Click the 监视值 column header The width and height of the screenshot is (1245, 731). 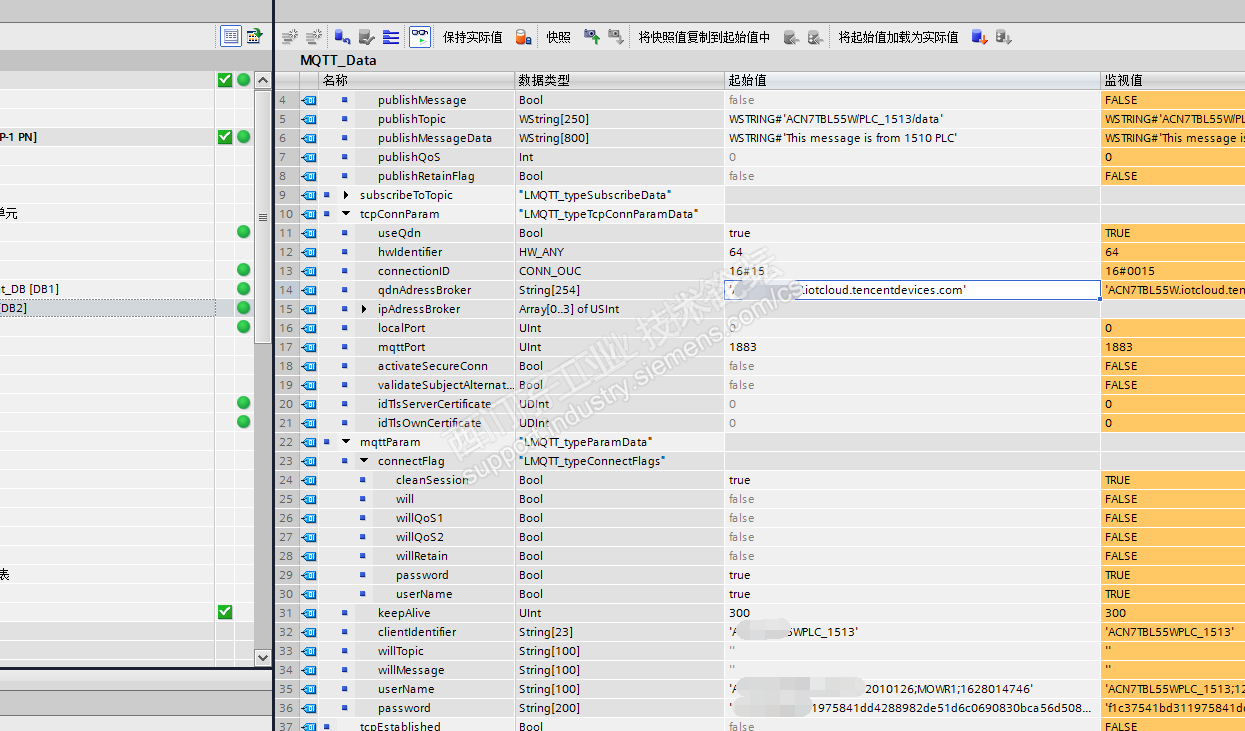click(1172, 80)
